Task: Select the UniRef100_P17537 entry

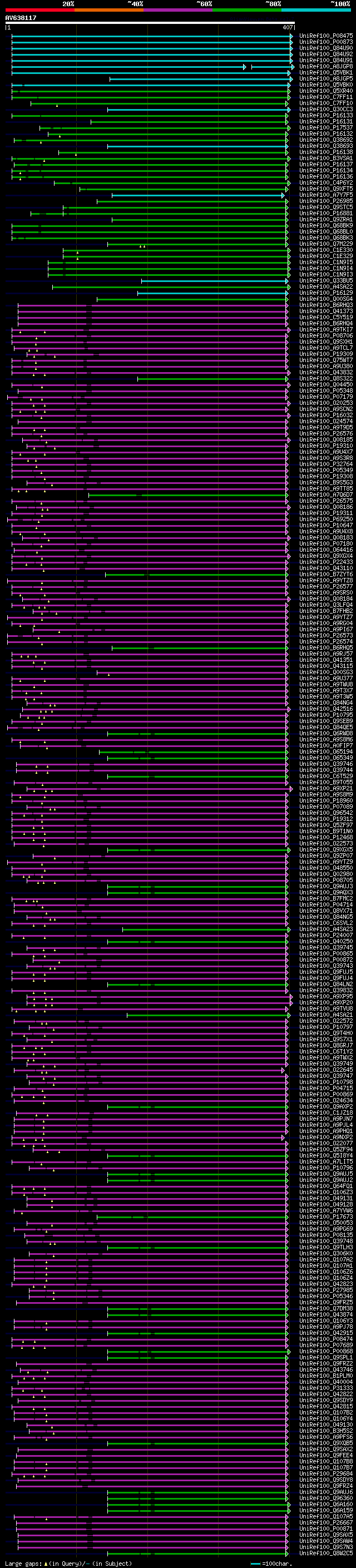Action: (x=326, y=128)
